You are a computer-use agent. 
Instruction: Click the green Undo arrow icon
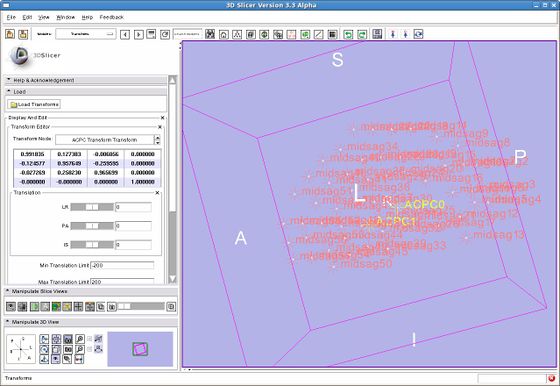[x=348, y=34]
